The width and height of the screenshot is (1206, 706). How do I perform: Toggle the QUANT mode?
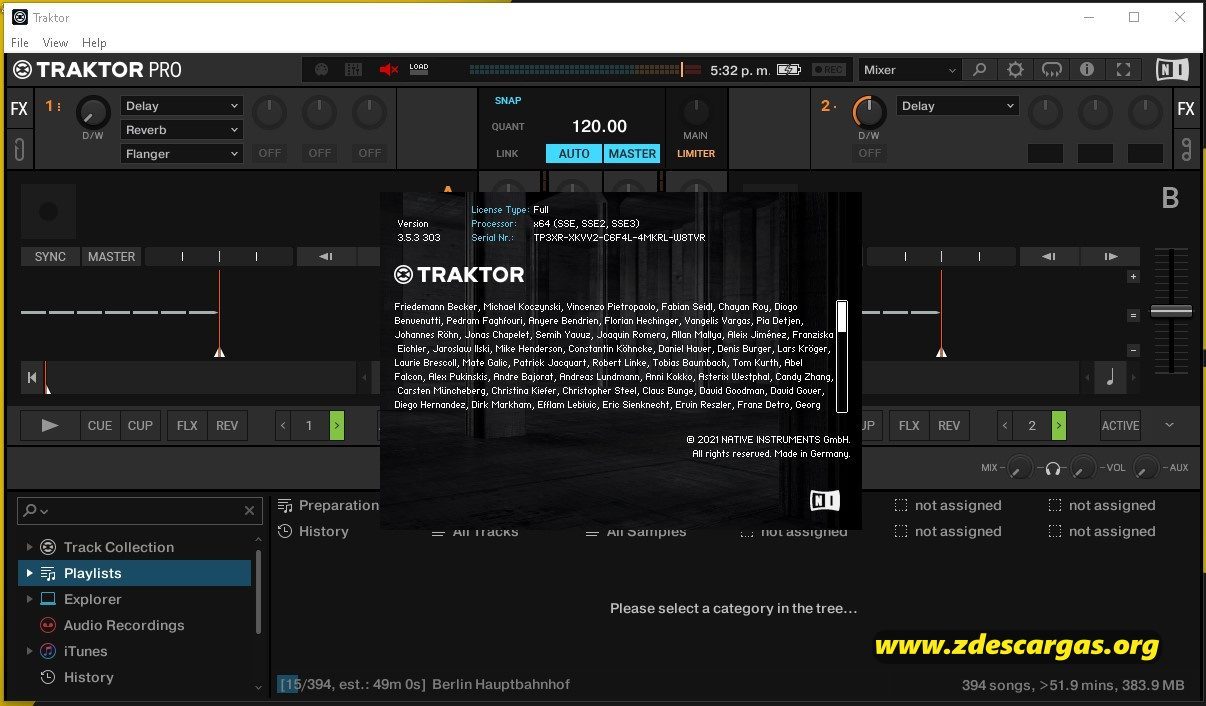pyautogui.click(x=508, y=127)
